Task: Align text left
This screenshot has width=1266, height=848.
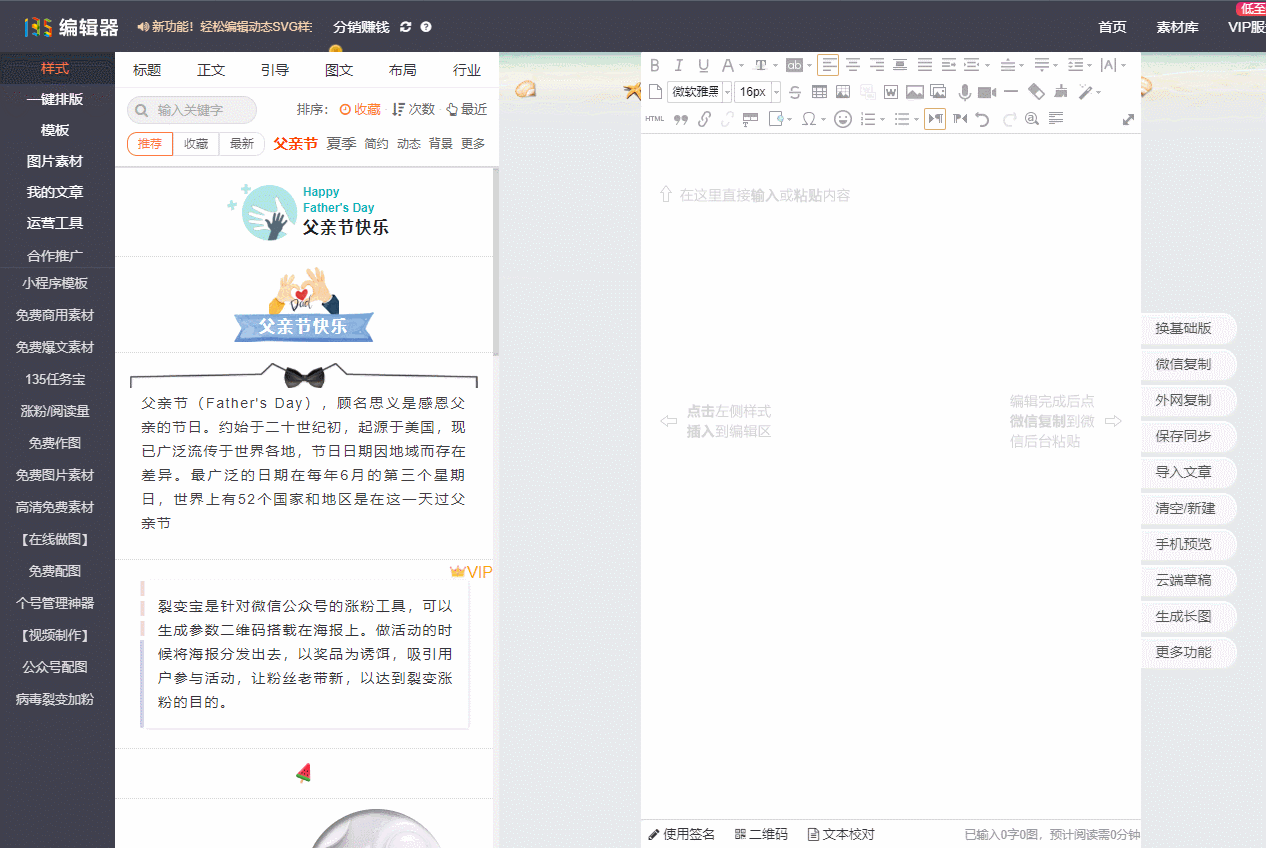Action: (828, 65)
